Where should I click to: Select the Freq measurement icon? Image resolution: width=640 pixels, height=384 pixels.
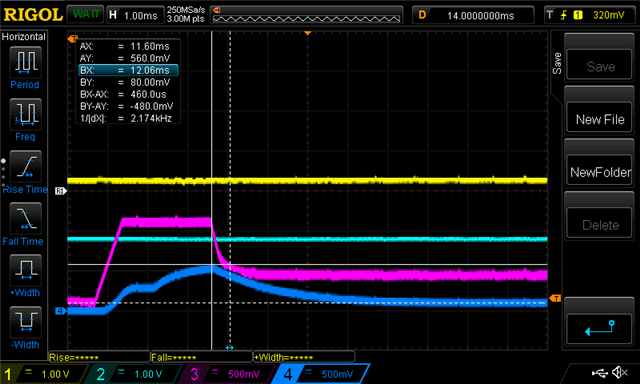pos(25,114)
